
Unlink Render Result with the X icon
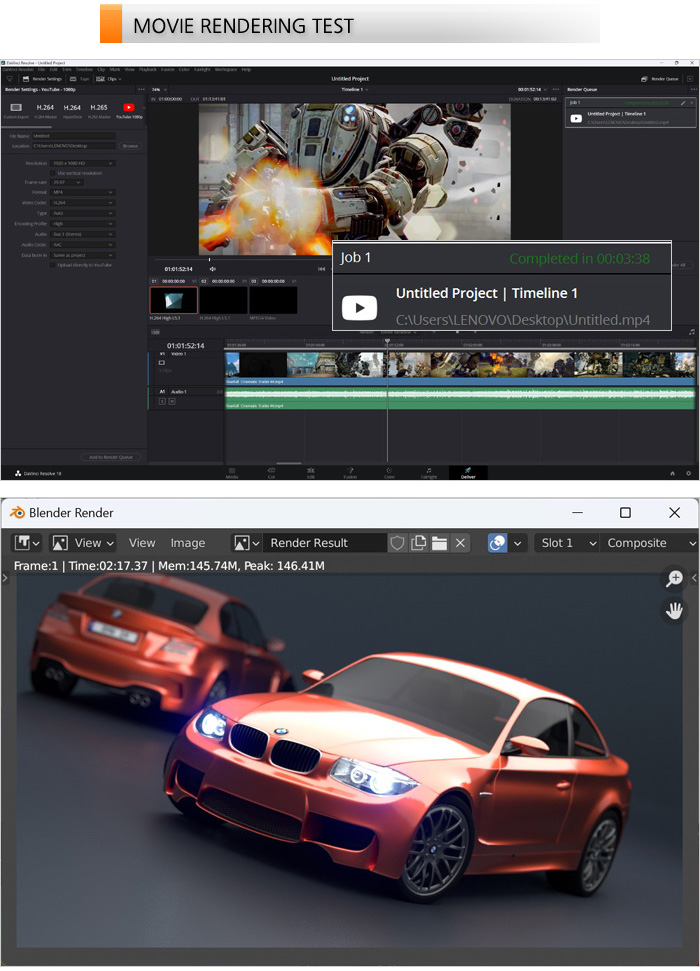[460, 543]
